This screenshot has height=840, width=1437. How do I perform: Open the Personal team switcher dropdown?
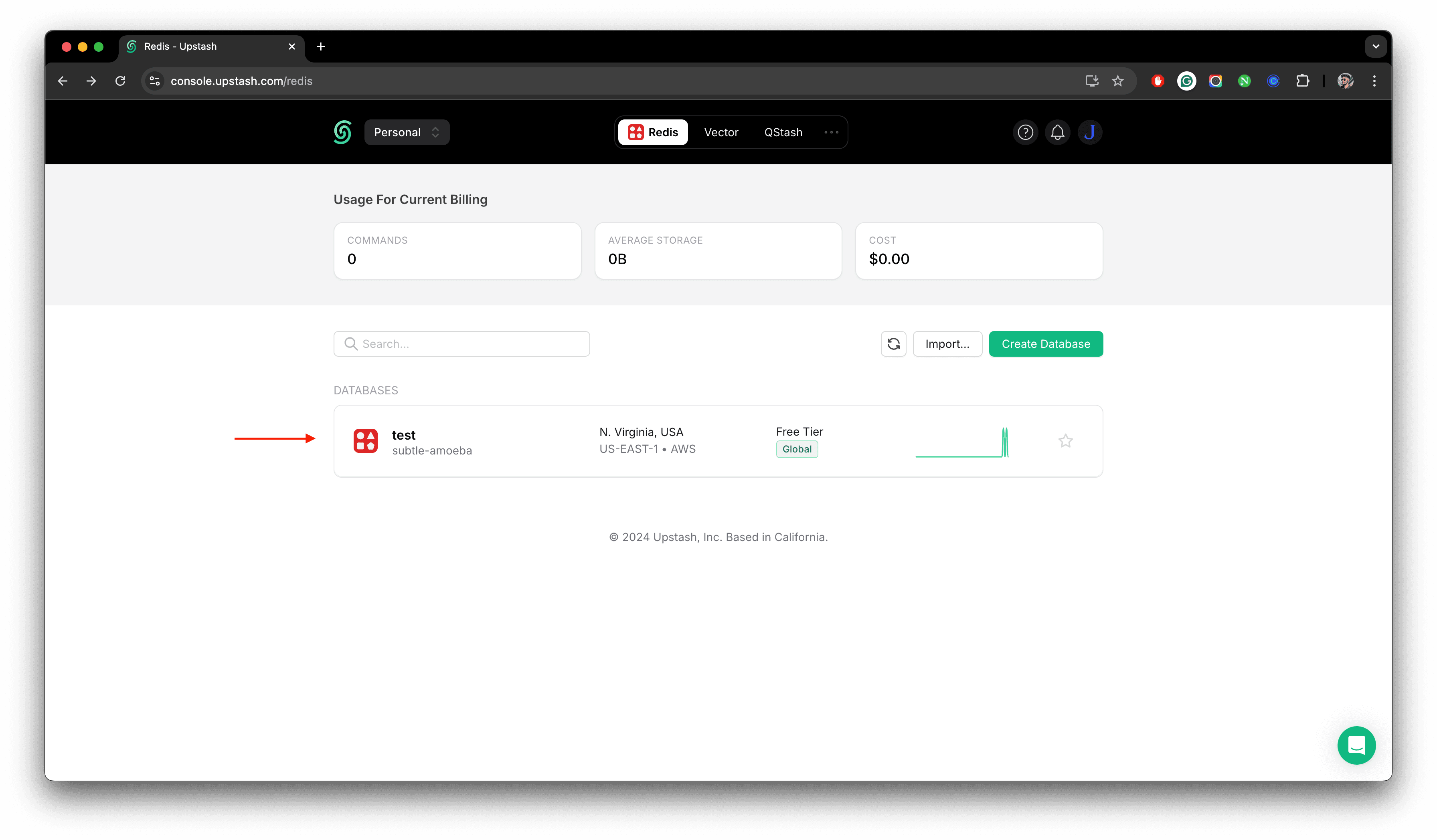click(x=407, y=132)
